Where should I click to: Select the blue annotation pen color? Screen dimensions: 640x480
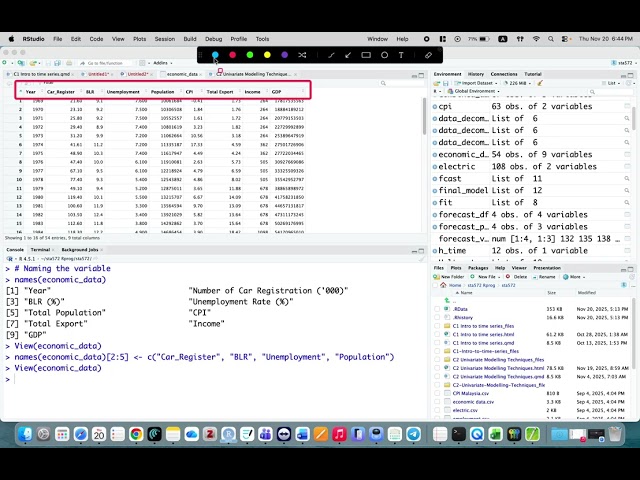[215, 55]
